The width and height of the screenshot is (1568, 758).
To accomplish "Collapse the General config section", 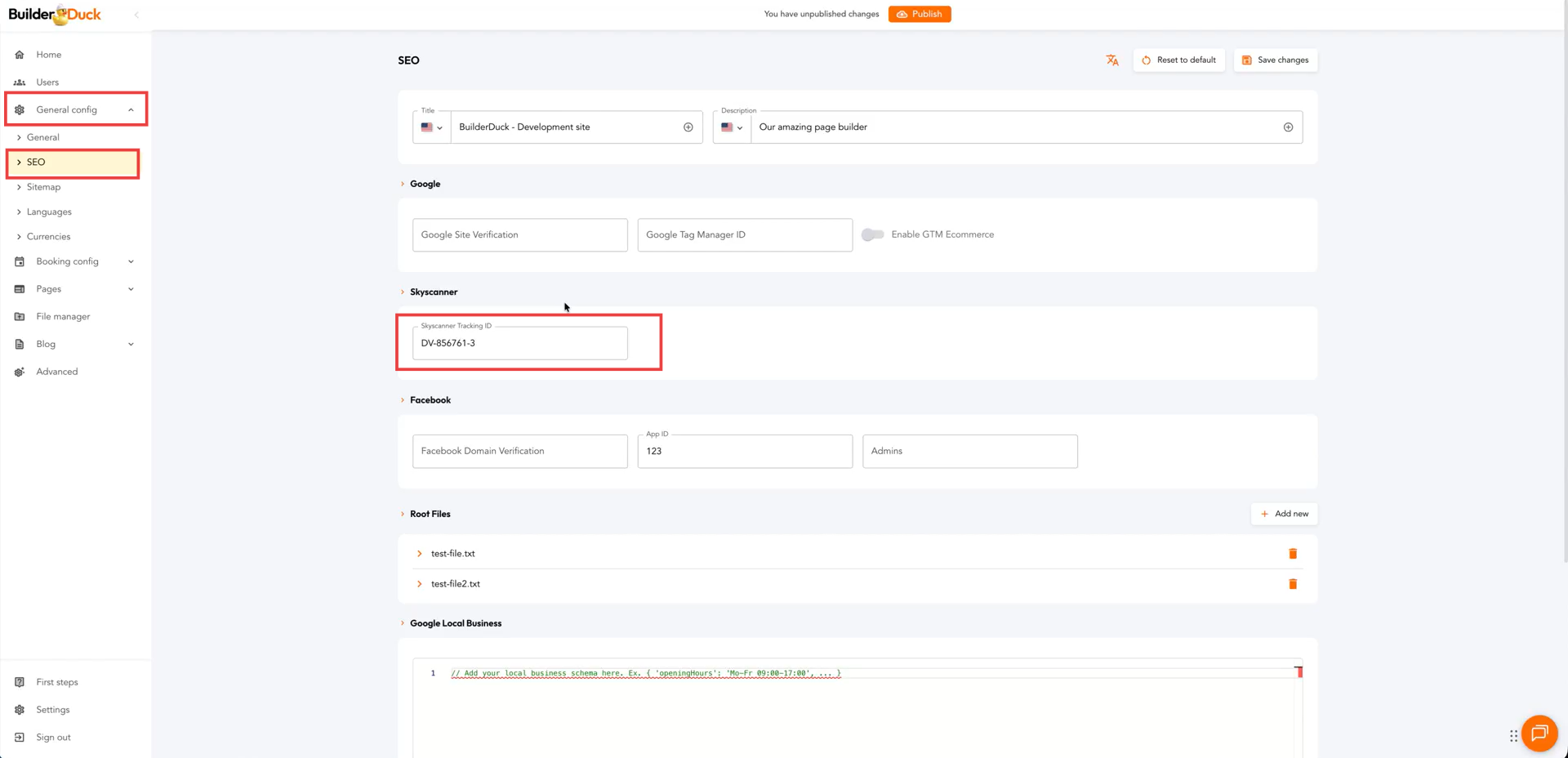I will [130, 109].
